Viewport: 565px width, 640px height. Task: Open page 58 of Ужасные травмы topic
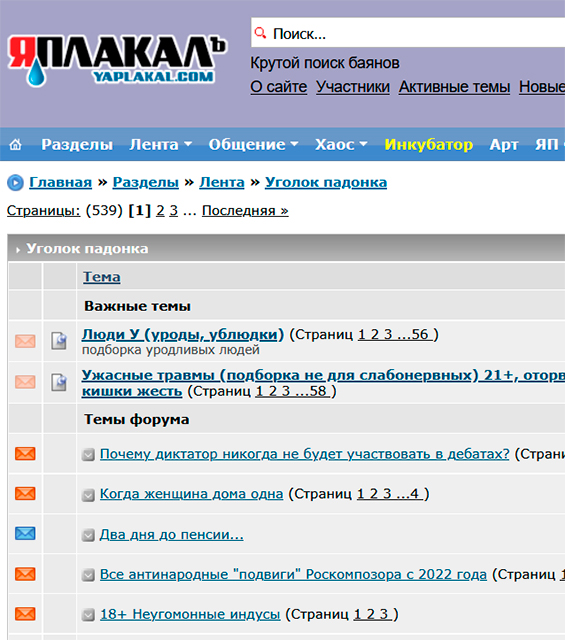tap(318, 391)
